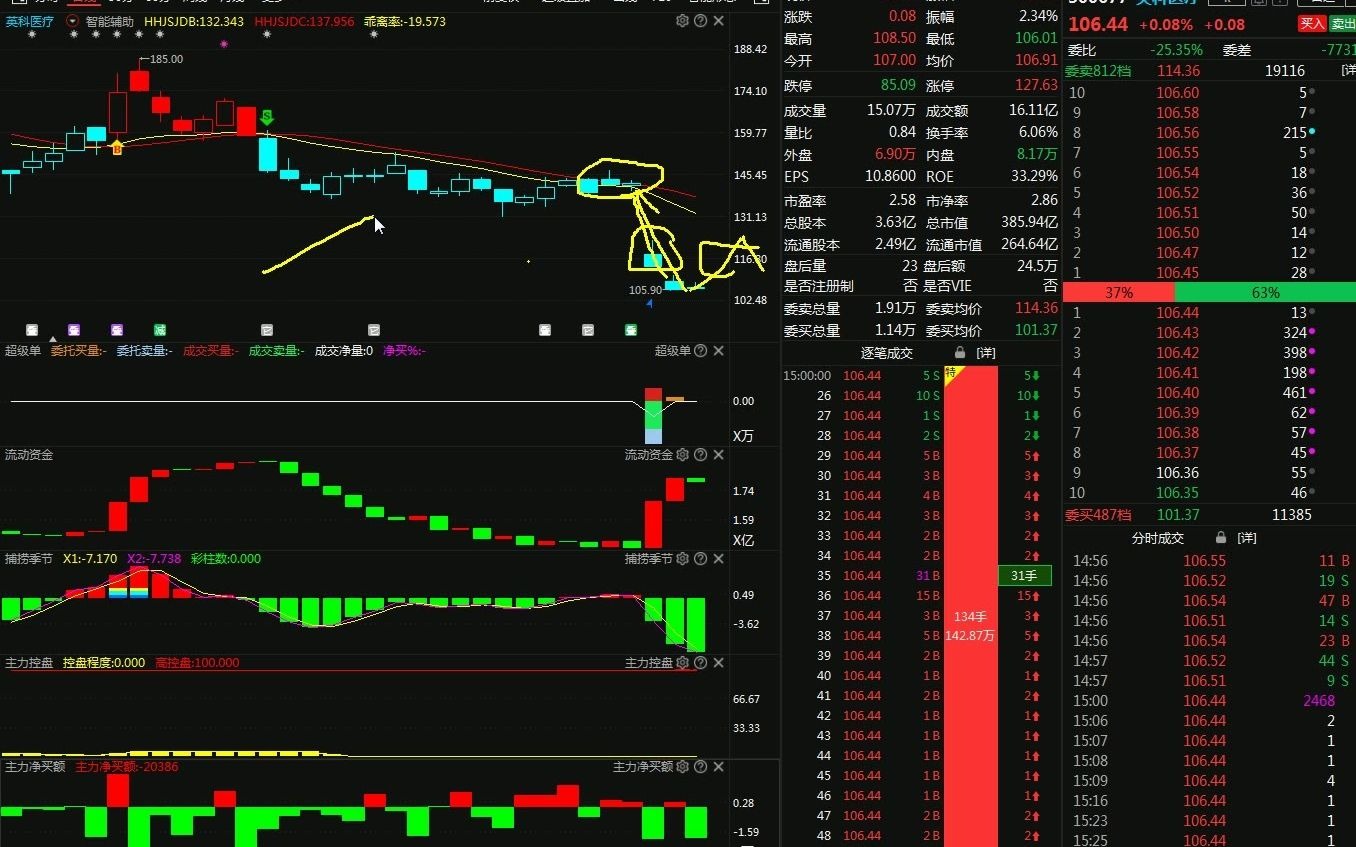Click the 超级单 title on right side
Image resolution: width=1356 pixels, height=847 pixels.
coord(672,351)
